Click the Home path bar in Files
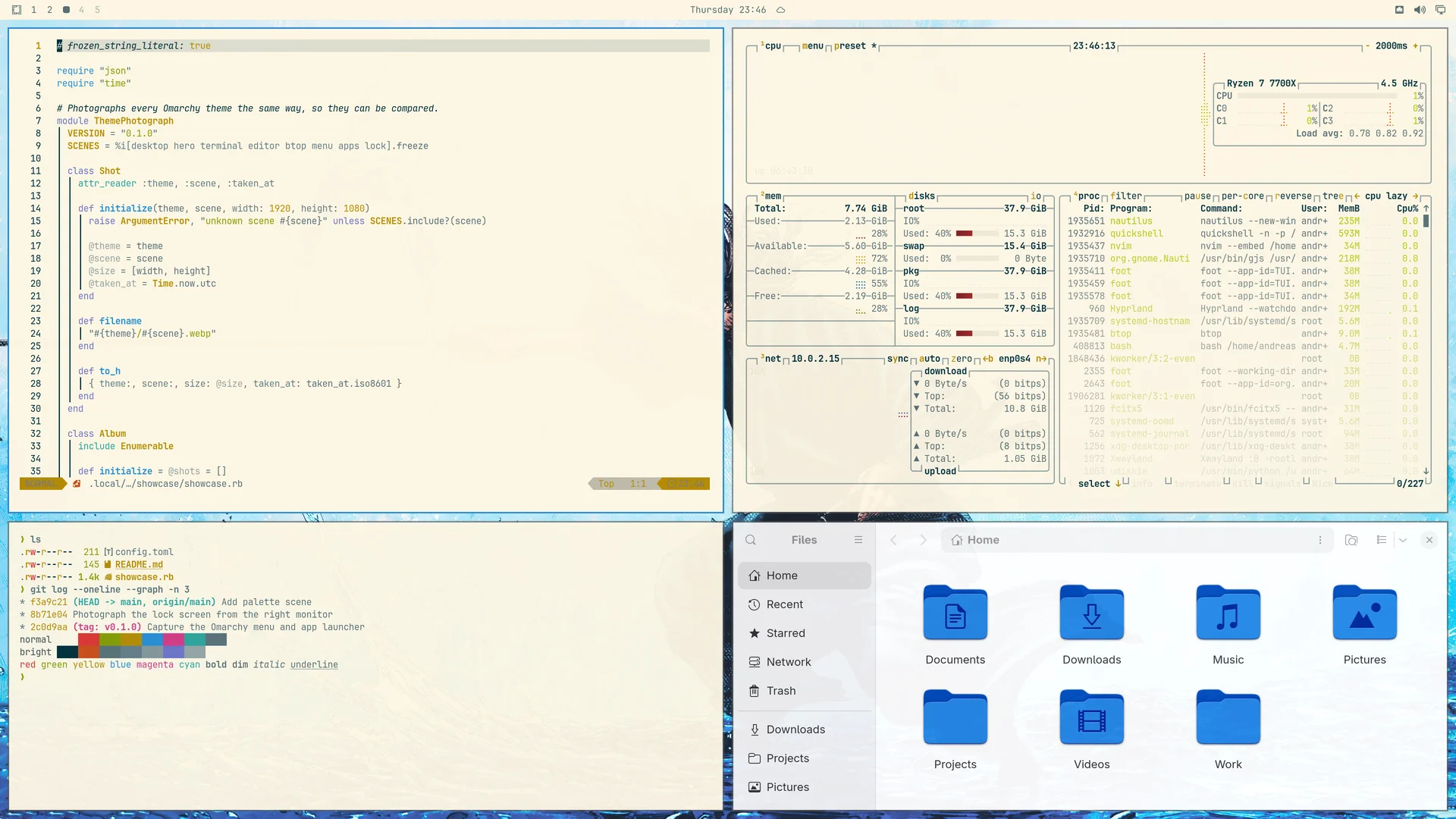1456x819 pixels. tap(1137, 540)
